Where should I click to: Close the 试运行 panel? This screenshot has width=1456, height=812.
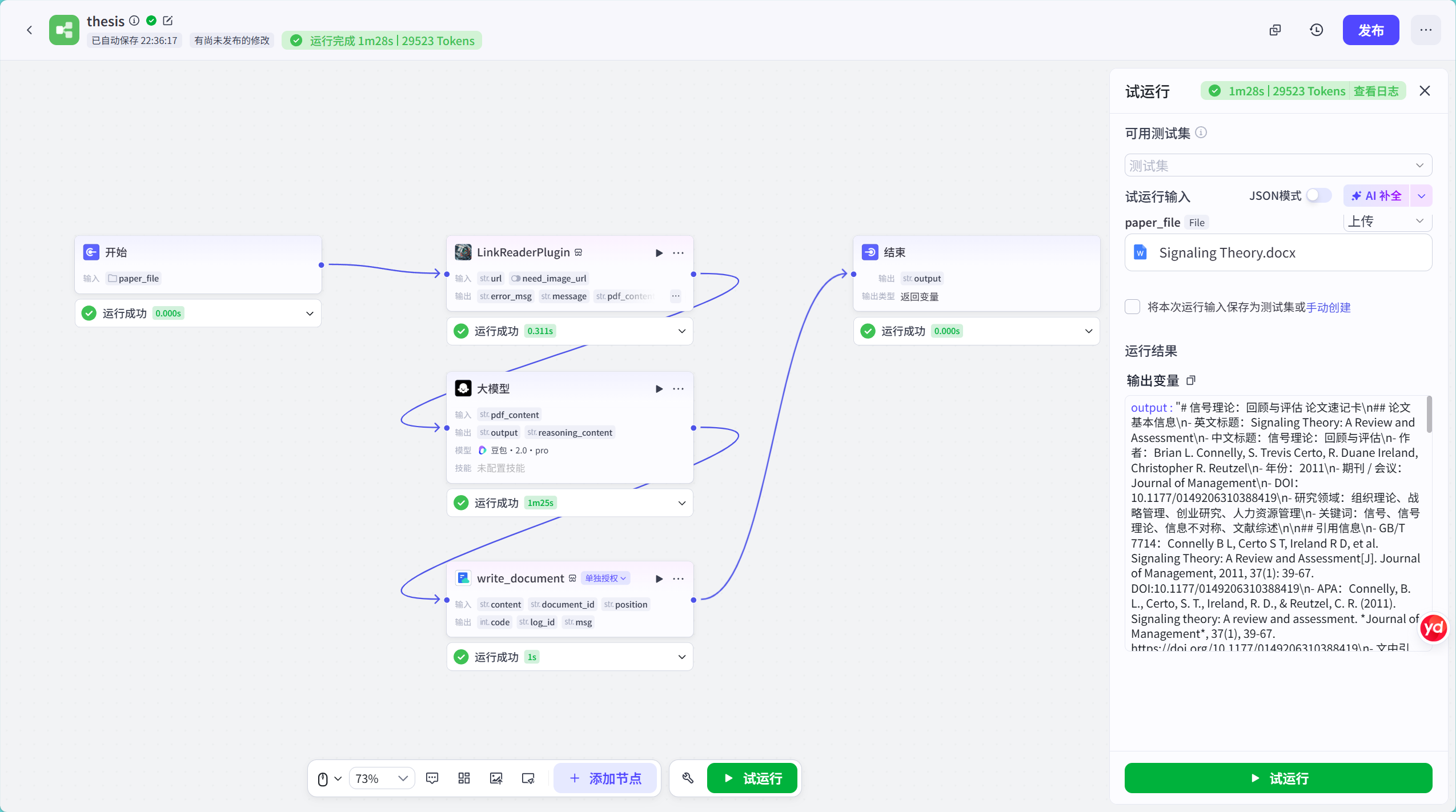pos(1425,91)
